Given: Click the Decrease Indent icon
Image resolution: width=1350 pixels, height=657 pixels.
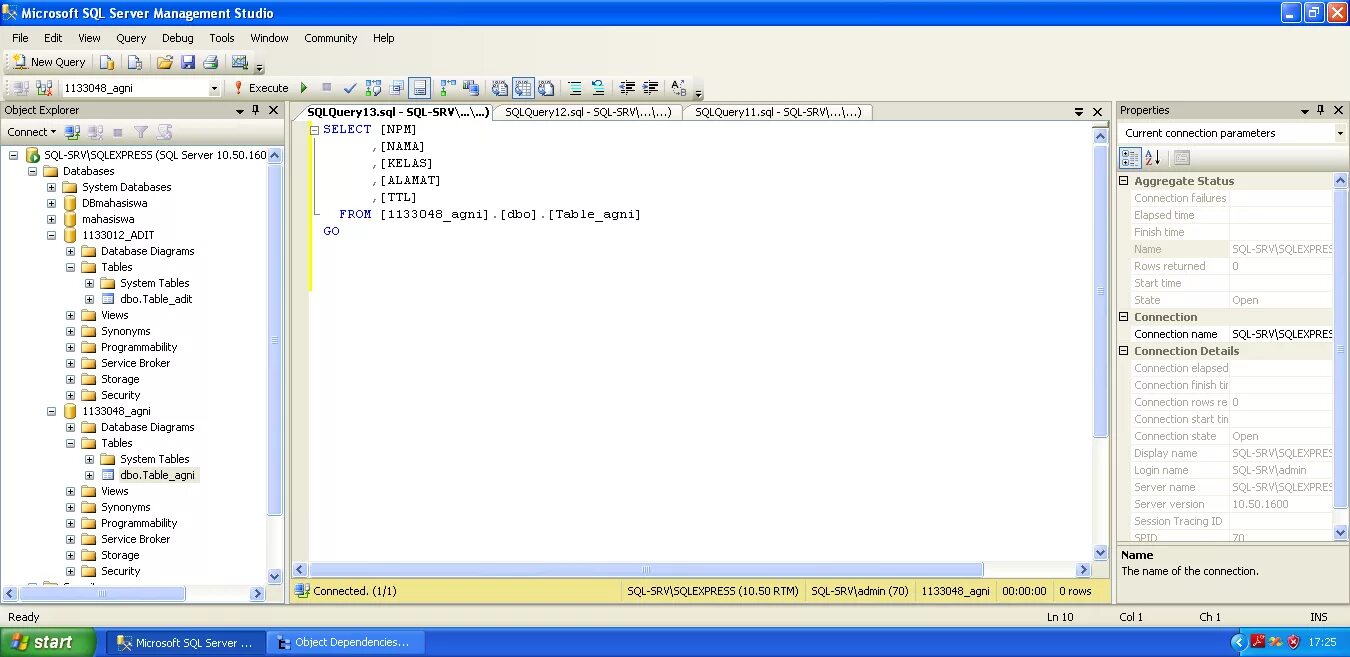Looking at the screenshot, I should click(627, 88).
